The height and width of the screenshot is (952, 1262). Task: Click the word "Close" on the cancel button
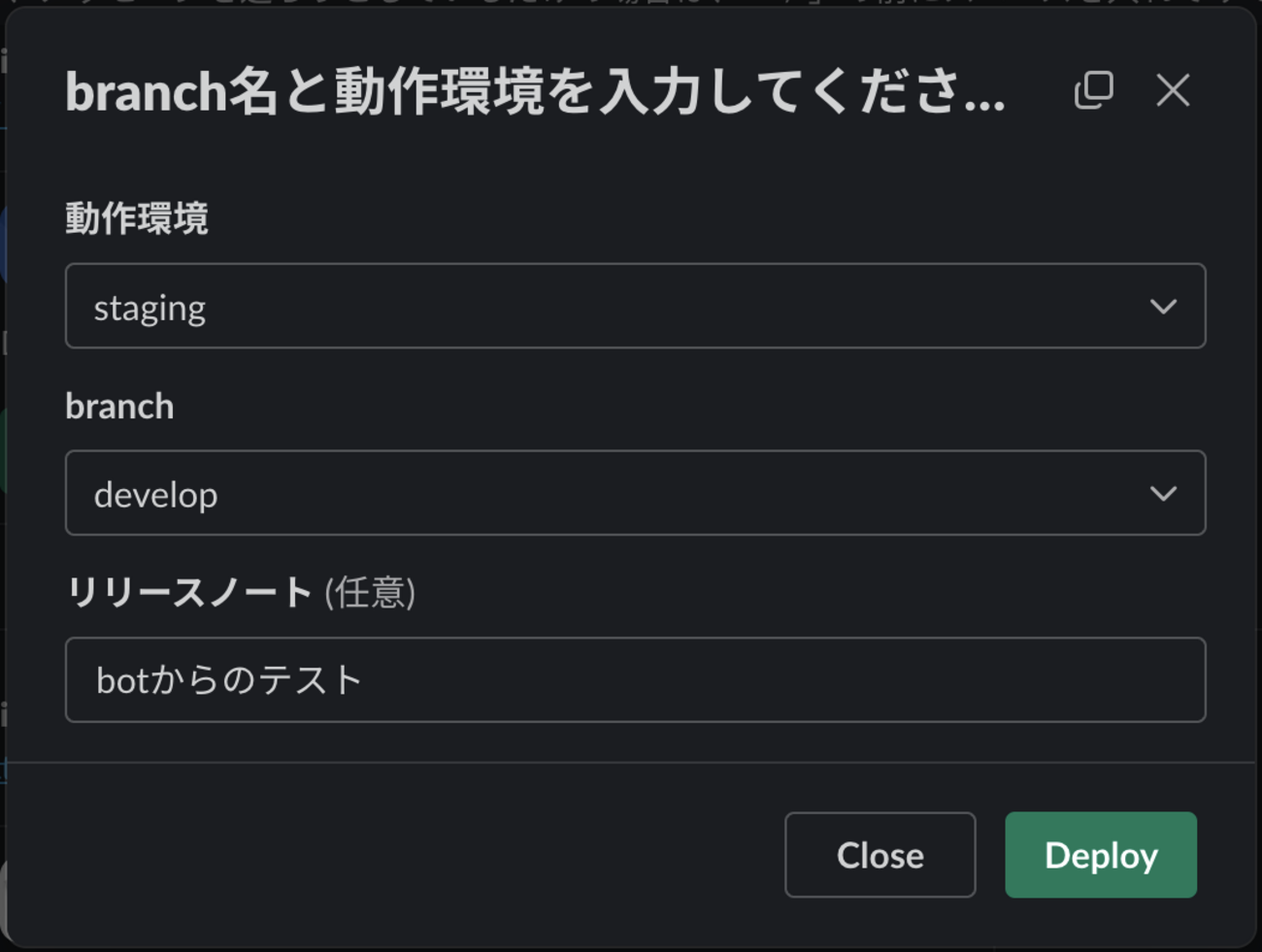[880, 856]
